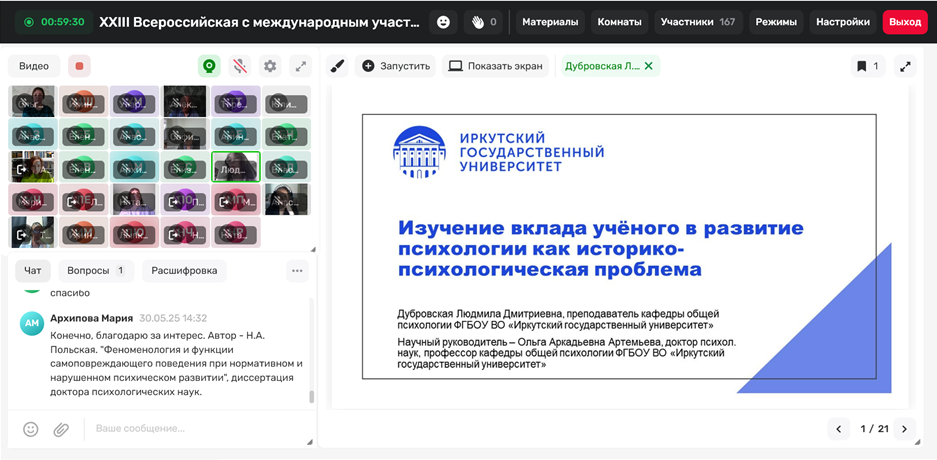The height and width of the screenshot is (460, 937).
Task: Click the red Выход button
Action: [905, 22]
